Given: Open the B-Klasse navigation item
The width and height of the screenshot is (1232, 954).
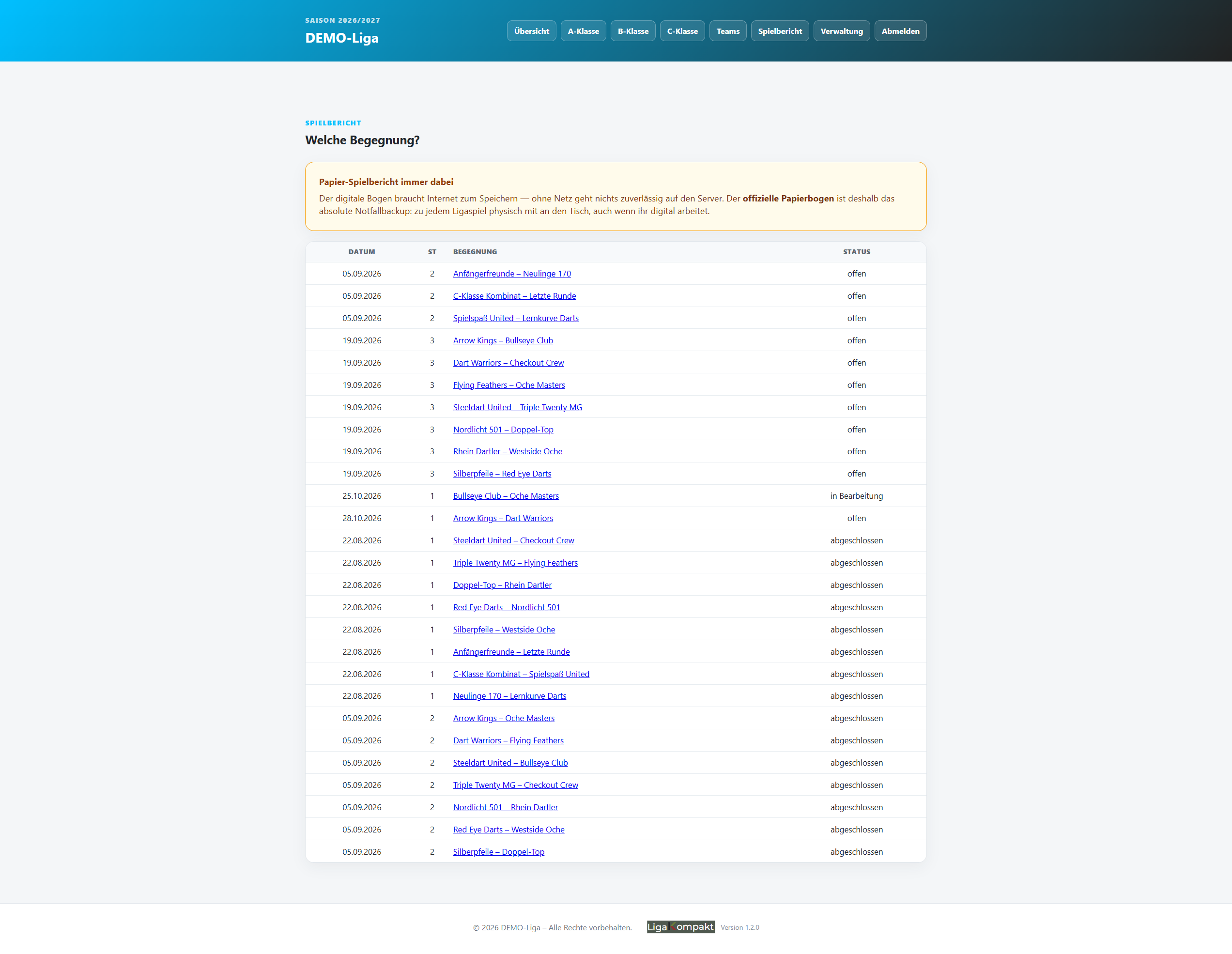Looking at the screenshot, I should [x=633, y=31].
